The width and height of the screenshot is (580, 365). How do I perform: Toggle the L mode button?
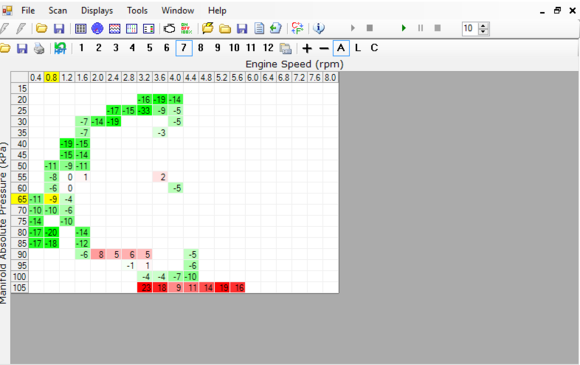point(358,48)
